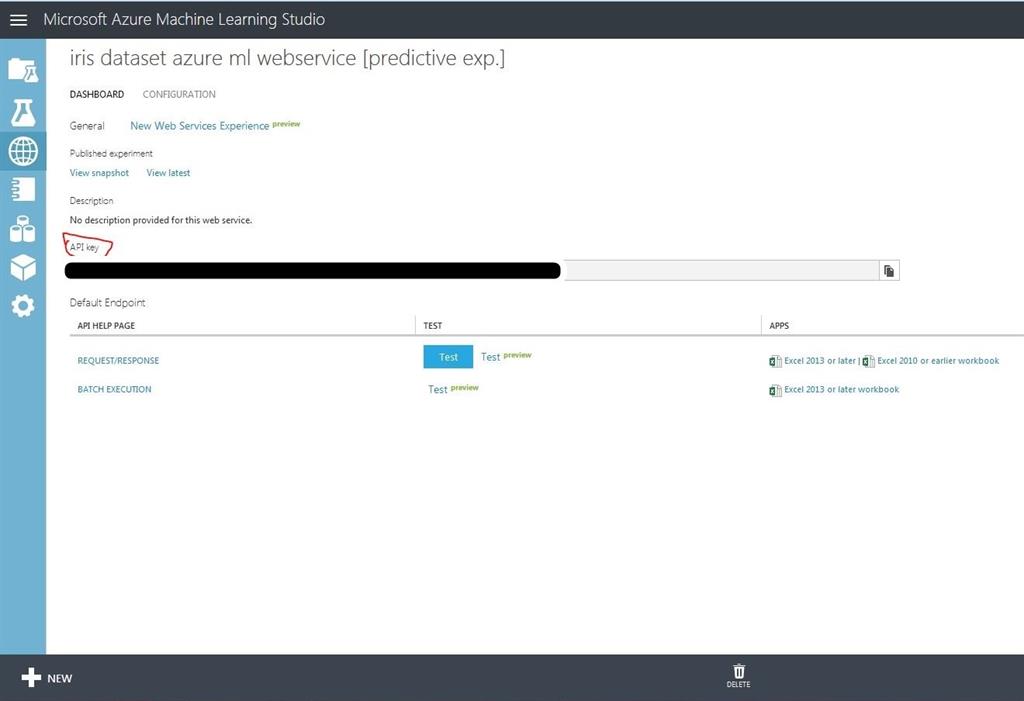Image resolution: width=1024 pixels, height=701 pixels.
Task: Open BATCH EXECUTION API help page
Action: pyautogui.click(x=114, y=389)
